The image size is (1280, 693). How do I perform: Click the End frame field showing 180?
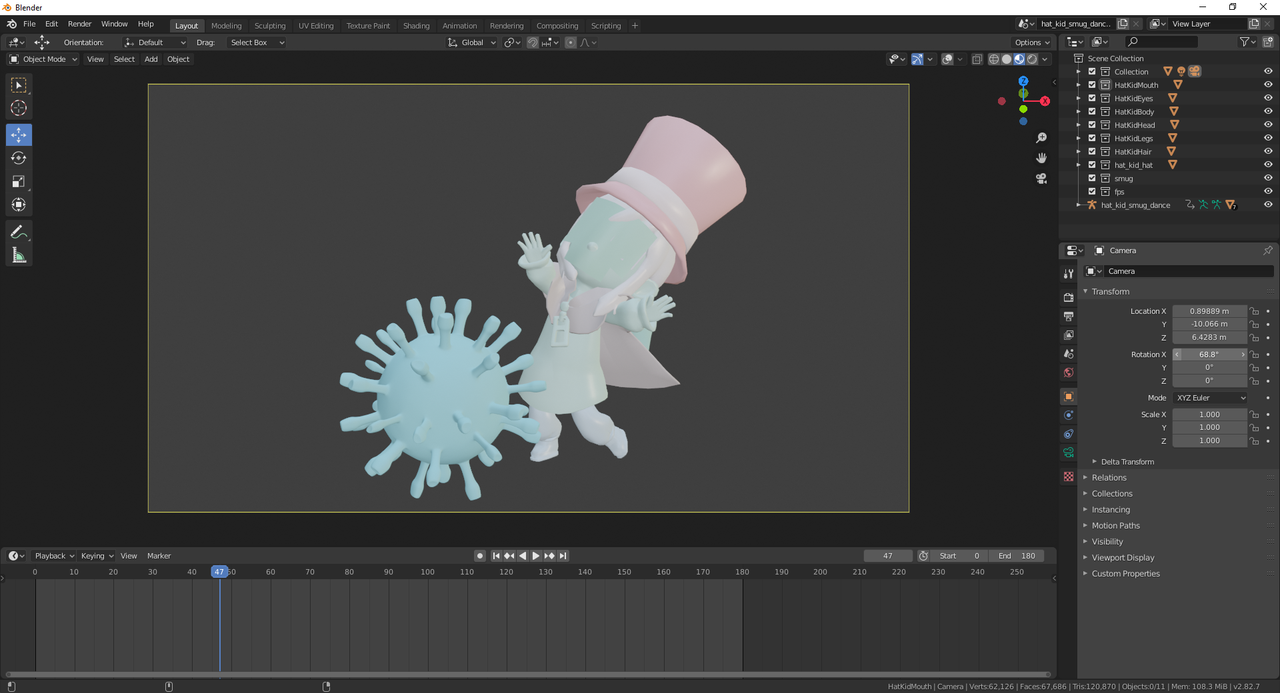[1017, 556]
